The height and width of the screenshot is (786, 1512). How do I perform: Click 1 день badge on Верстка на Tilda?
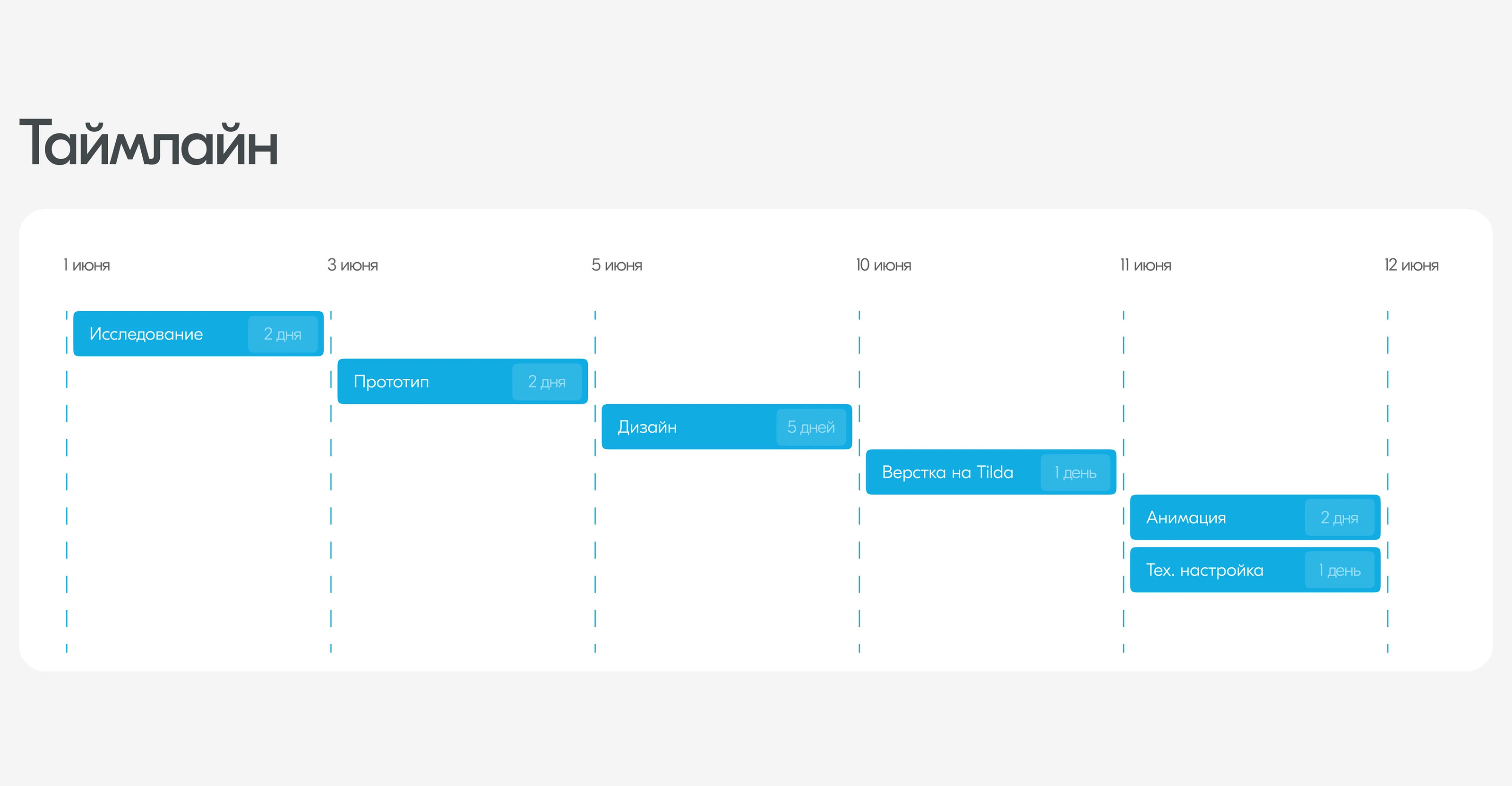1075,472
